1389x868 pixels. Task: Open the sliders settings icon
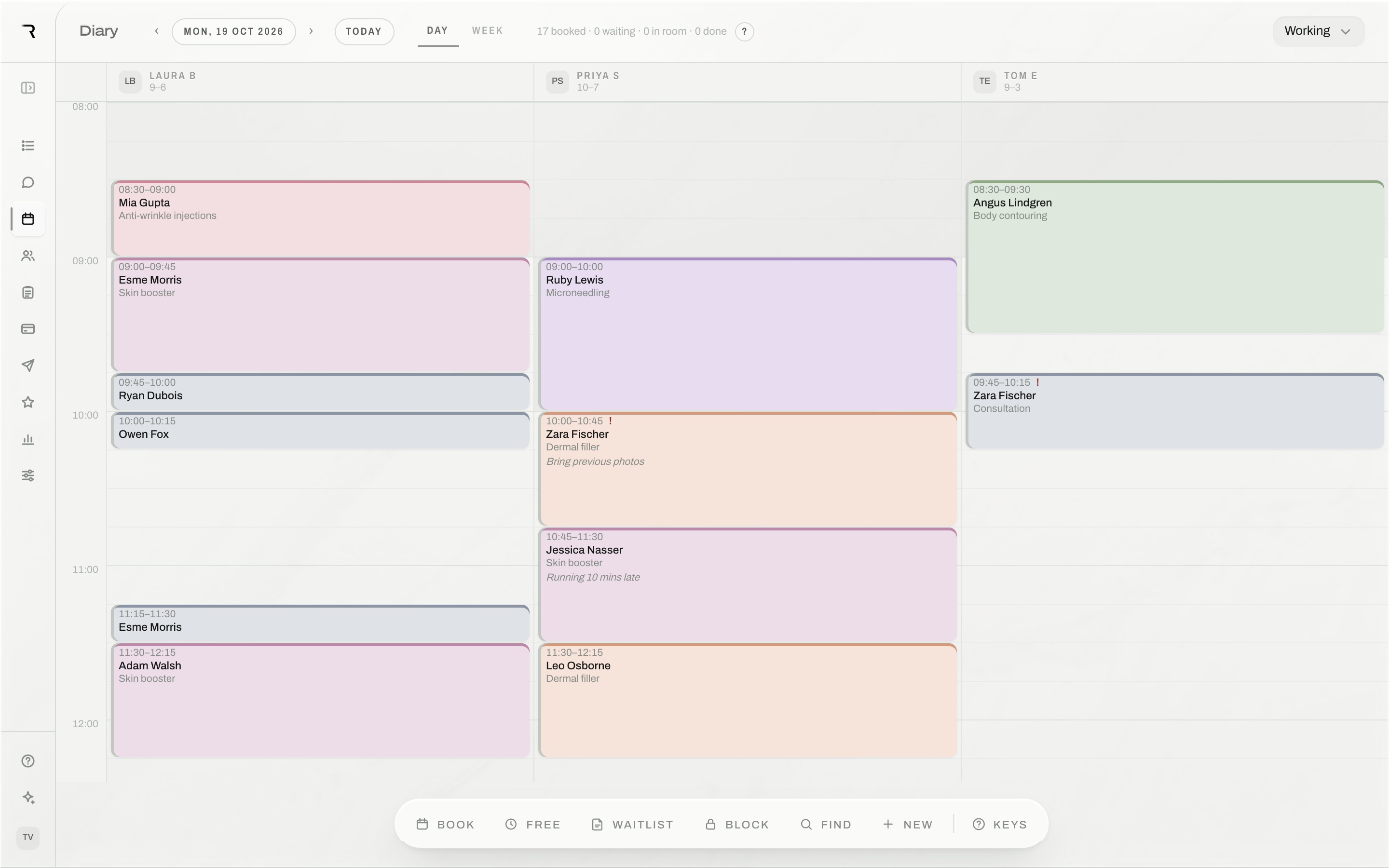pyautogui.click(x=27, y=475)
